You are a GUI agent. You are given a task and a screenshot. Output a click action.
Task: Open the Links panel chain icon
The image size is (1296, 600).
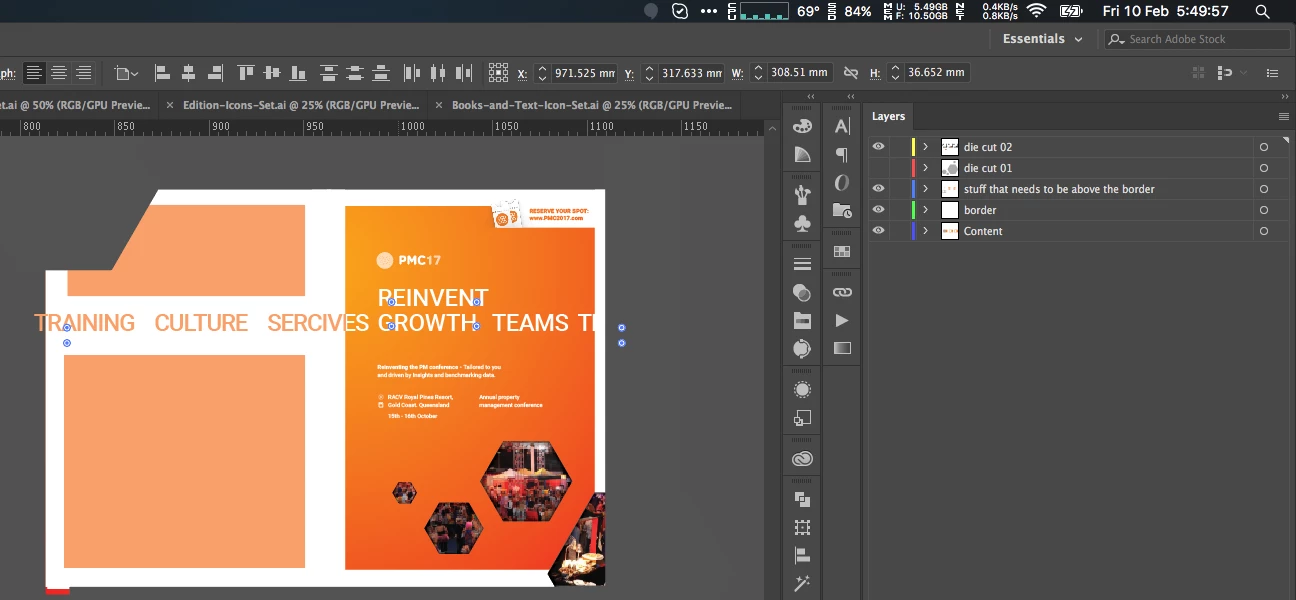[x=842, y=292]
